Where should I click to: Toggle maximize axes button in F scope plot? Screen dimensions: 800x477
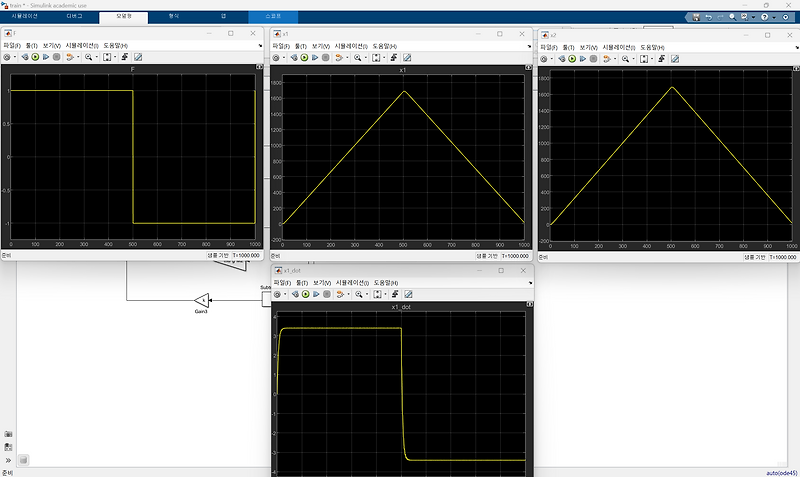click(259, 67)
